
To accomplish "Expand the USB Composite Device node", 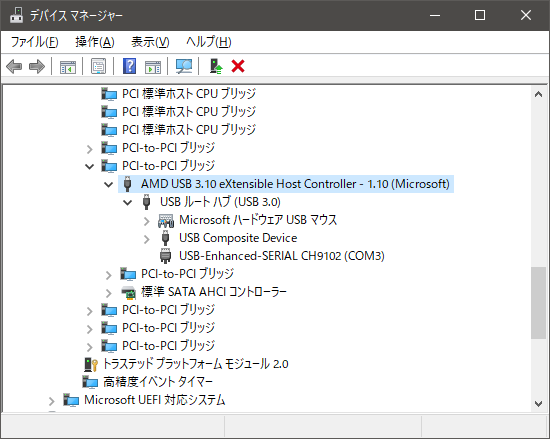I will coord(147,239).
